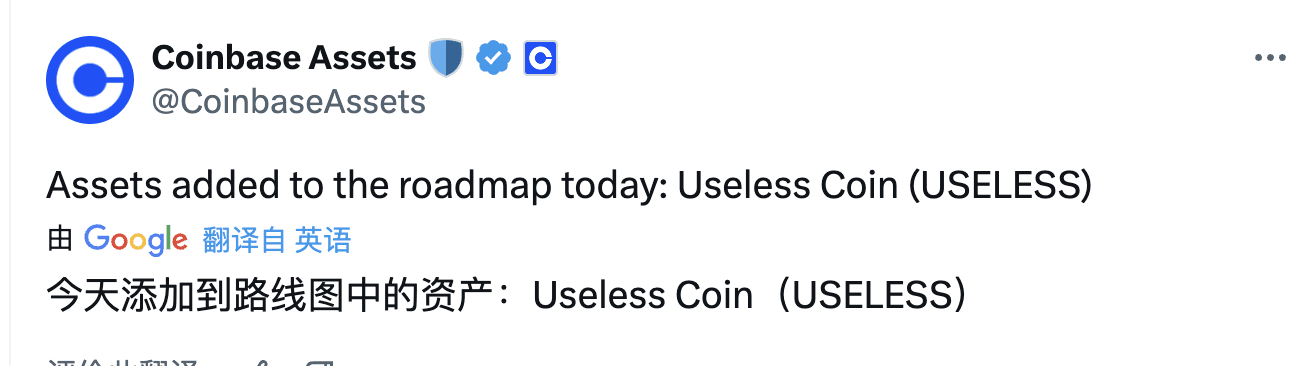Viewport: 1308px width, 366px height.
Task: Click the square Coinbase affiliate badge
Action: coord(540,59)
